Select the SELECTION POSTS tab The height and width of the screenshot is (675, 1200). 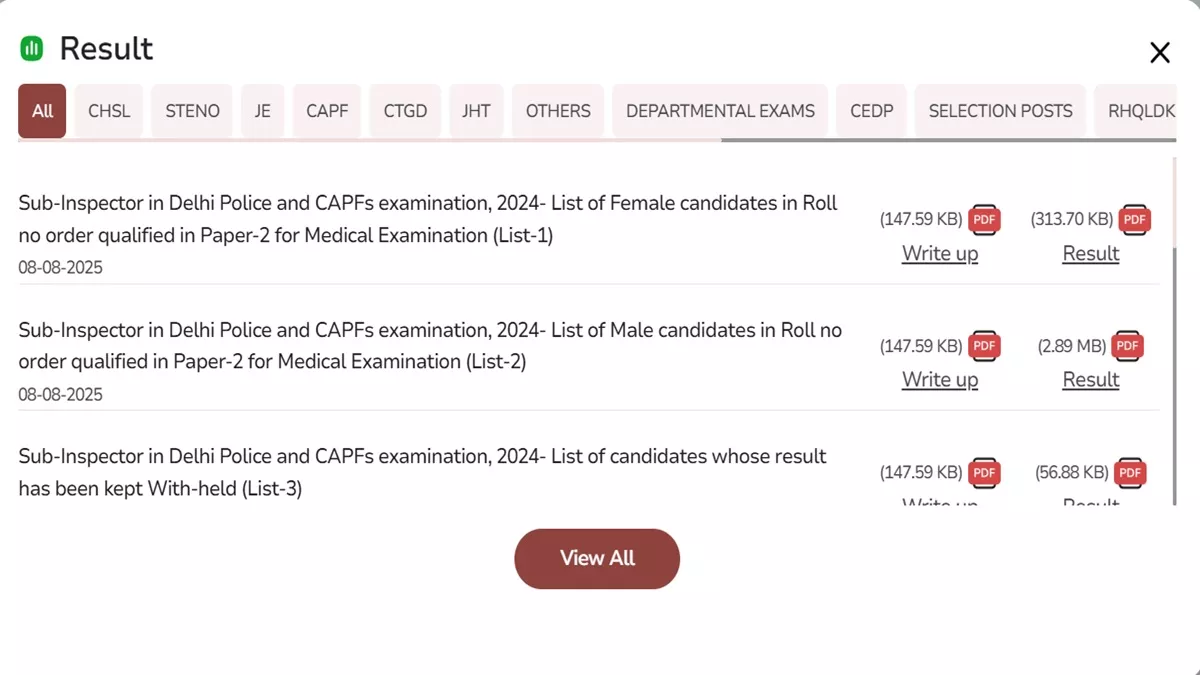click(x=1000, y=111)
